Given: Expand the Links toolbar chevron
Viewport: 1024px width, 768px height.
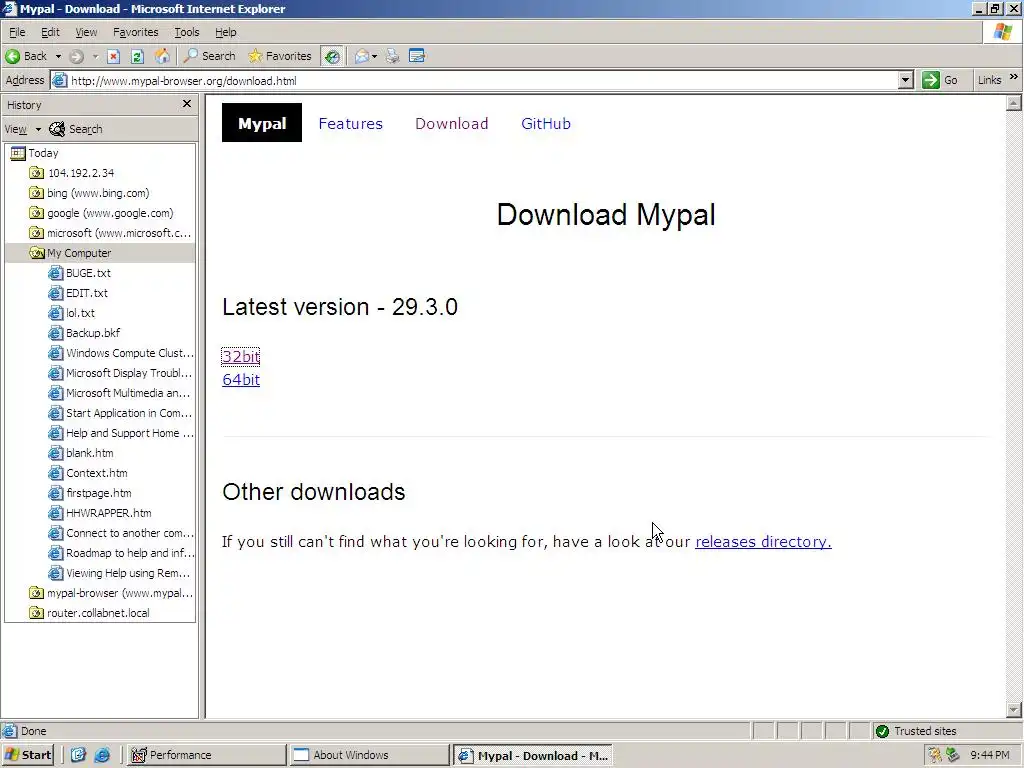Looking at the screenshot, I should tap(1014, 77).
